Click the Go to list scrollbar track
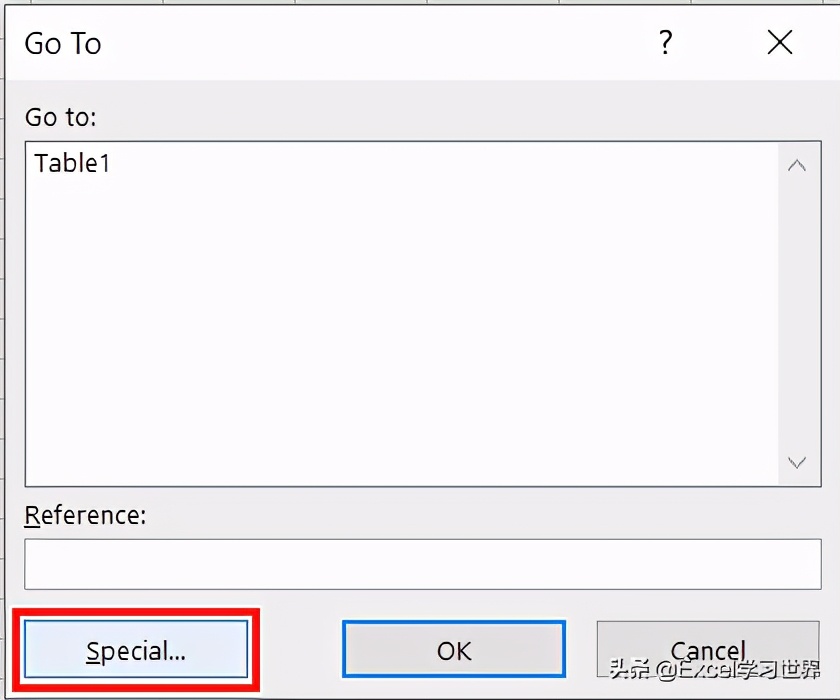The height and width of the screenshot is (700, 840). pyautogui.click(x=797, y=310)
